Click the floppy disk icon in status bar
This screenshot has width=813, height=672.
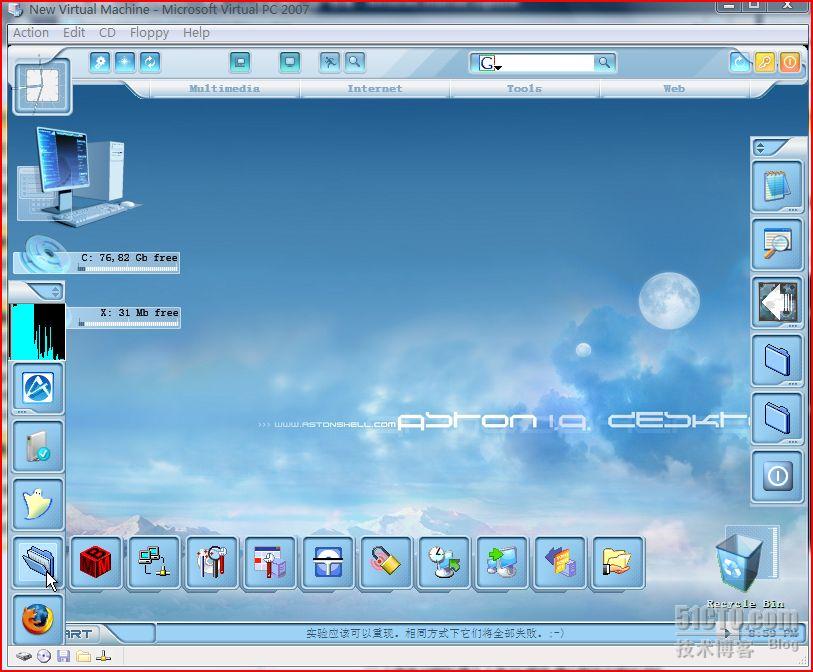(64, 656)
